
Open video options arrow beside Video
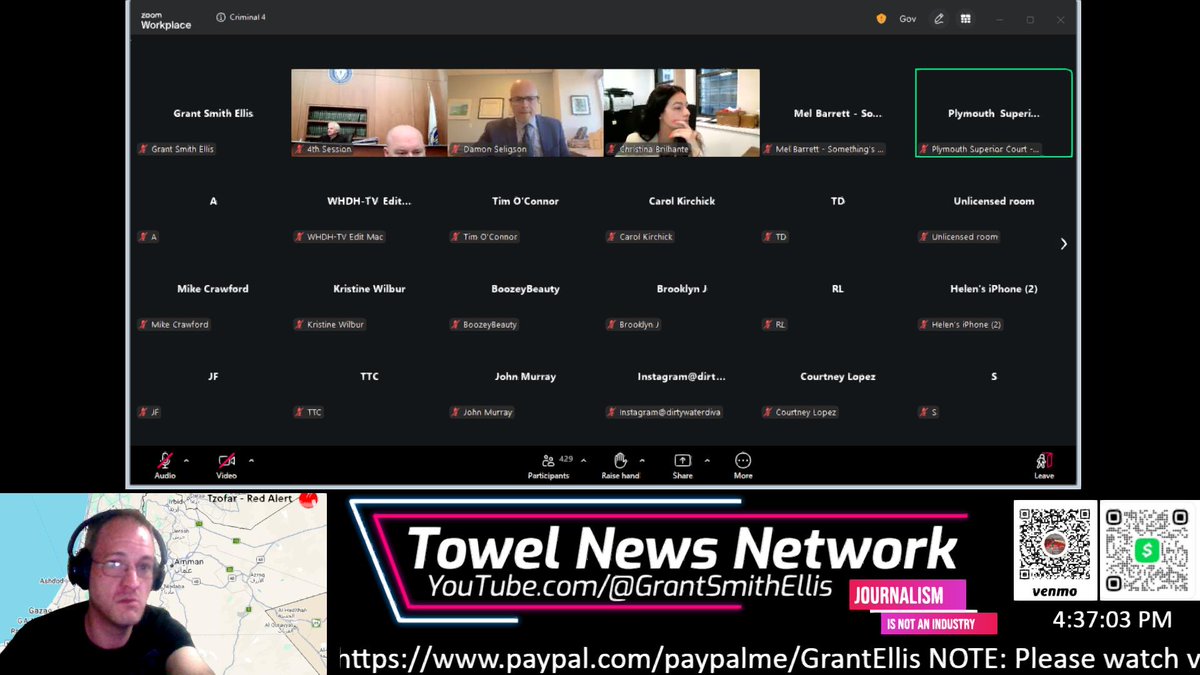(x=251, y=461)
